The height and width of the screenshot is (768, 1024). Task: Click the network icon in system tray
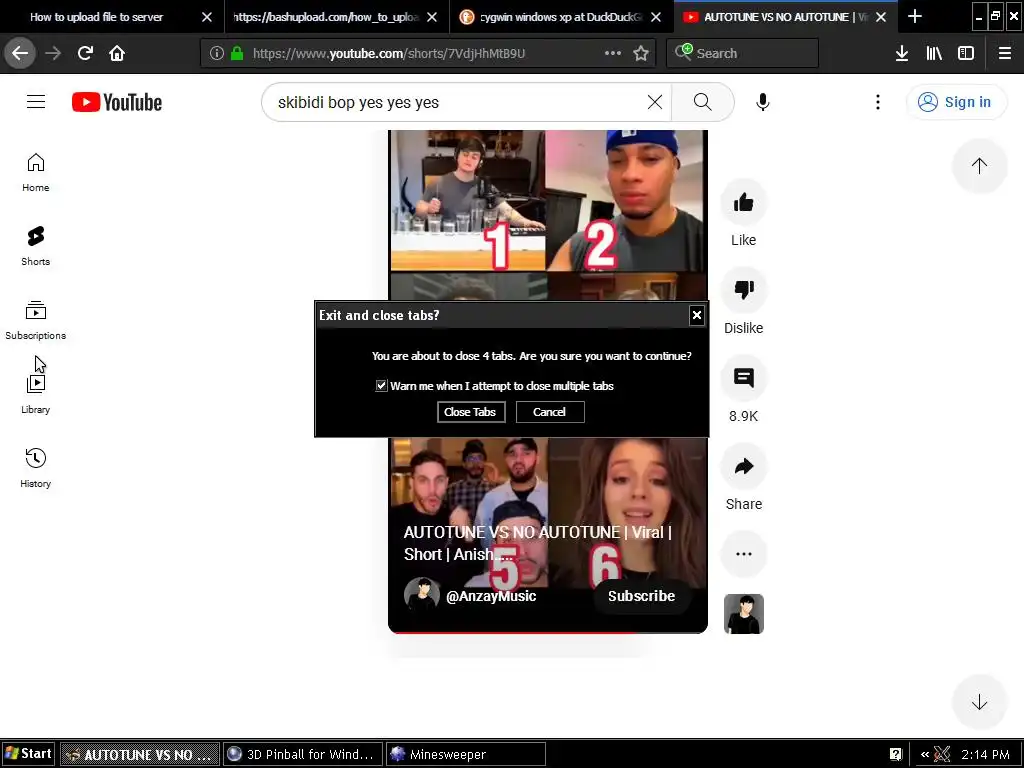[942, 754]
